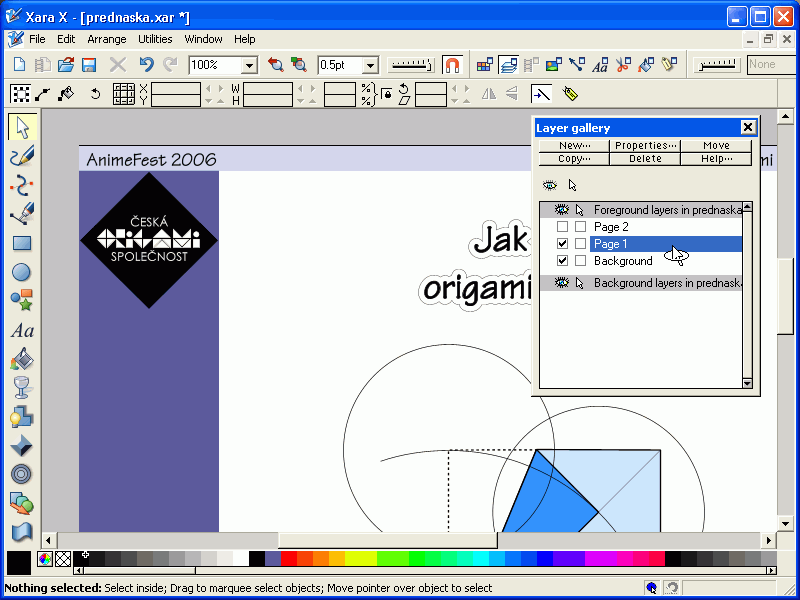This screenshot has height=600, width=800.
Task: Click Copy... in the Layer gallery
Action: [574, 159]
